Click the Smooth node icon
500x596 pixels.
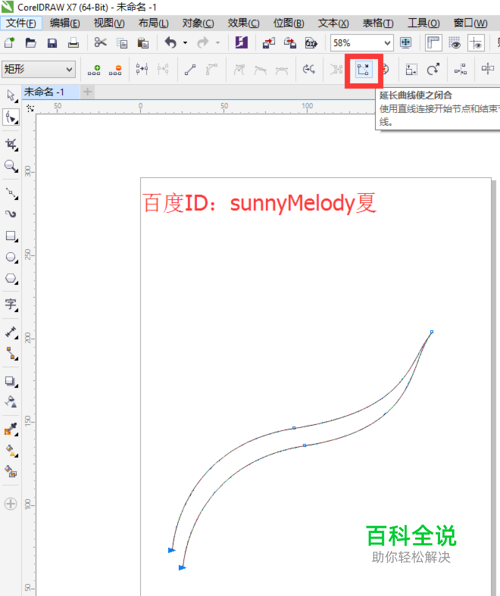click(260, 70)
